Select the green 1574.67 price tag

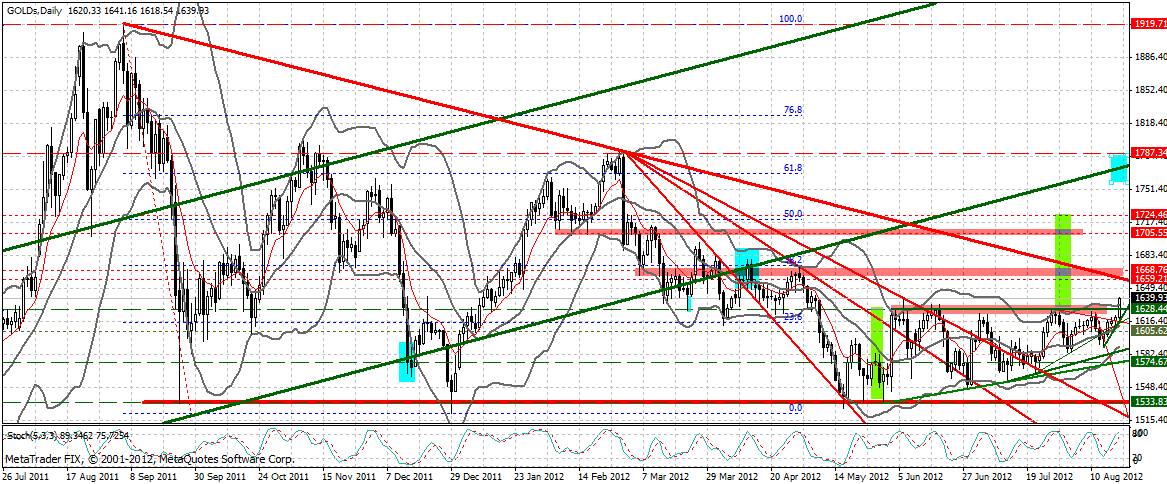[1148, 361]
